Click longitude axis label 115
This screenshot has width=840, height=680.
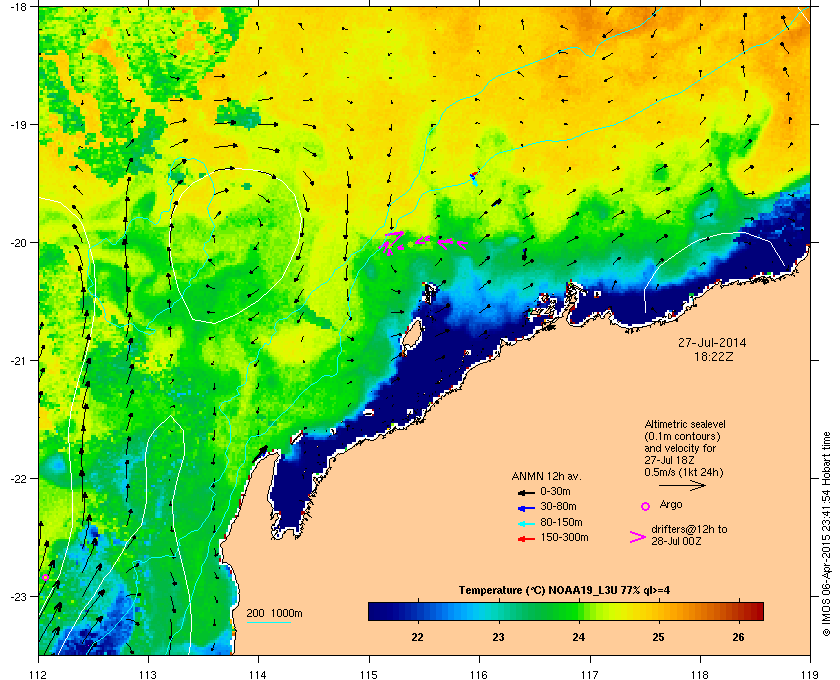tap(369, 674)
